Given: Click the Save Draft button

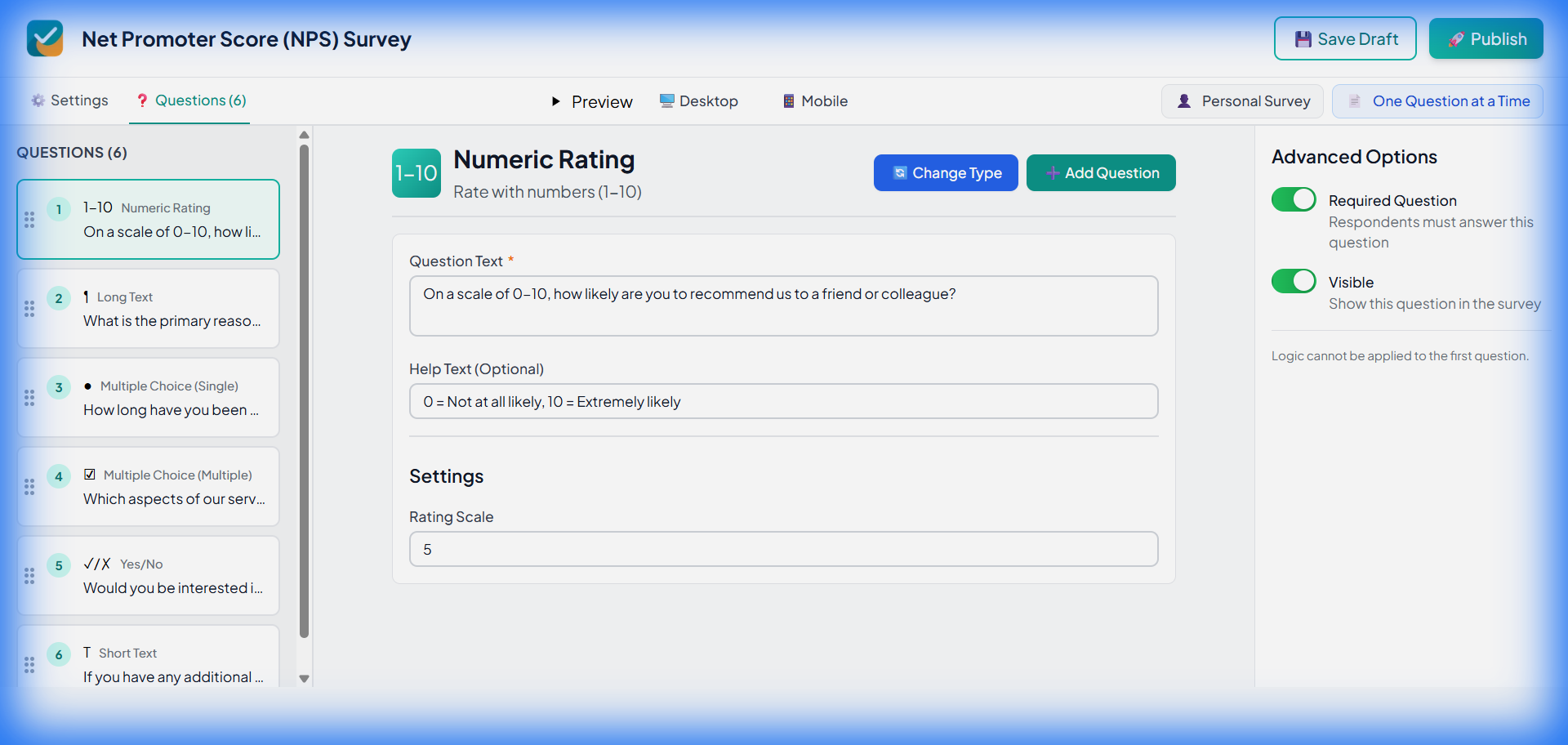Looking at the screenshot, I should click(x=1345, y=39).
